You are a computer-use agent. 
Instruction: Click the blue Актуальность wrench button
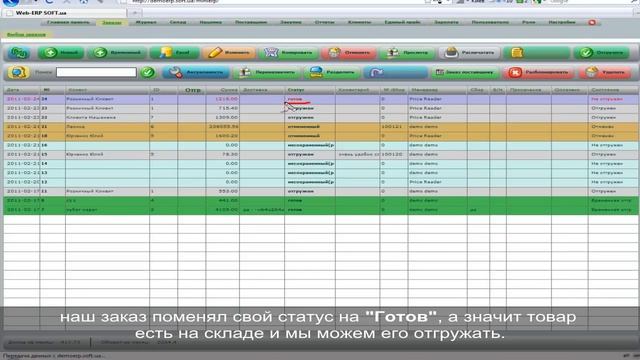coord(196,73)
